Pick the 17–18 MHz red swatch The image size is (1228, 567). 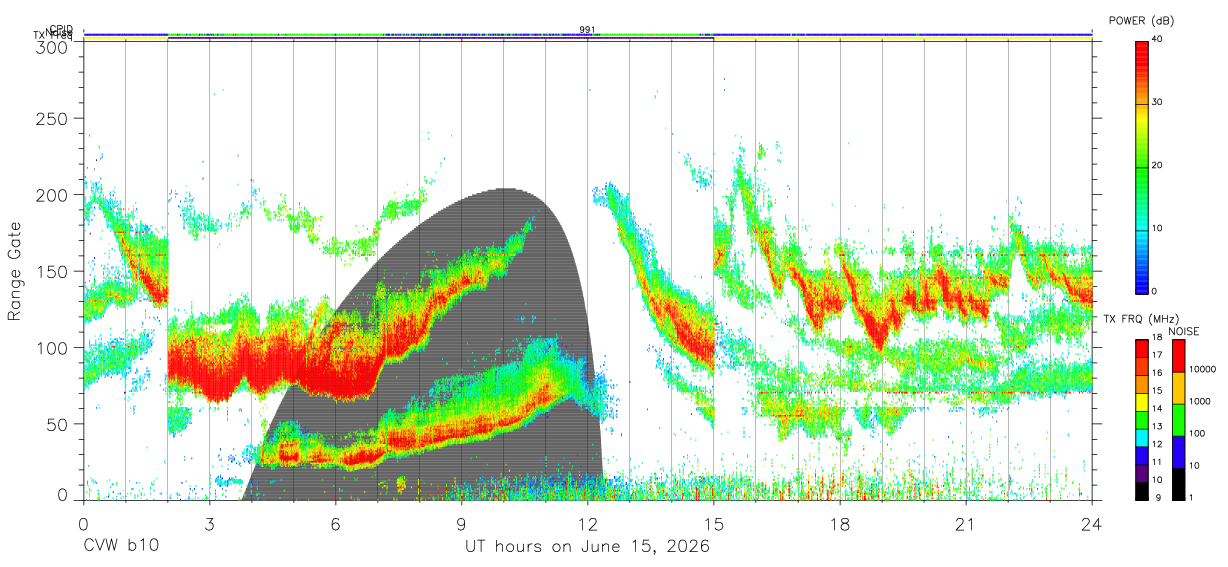pos(1141,347)
